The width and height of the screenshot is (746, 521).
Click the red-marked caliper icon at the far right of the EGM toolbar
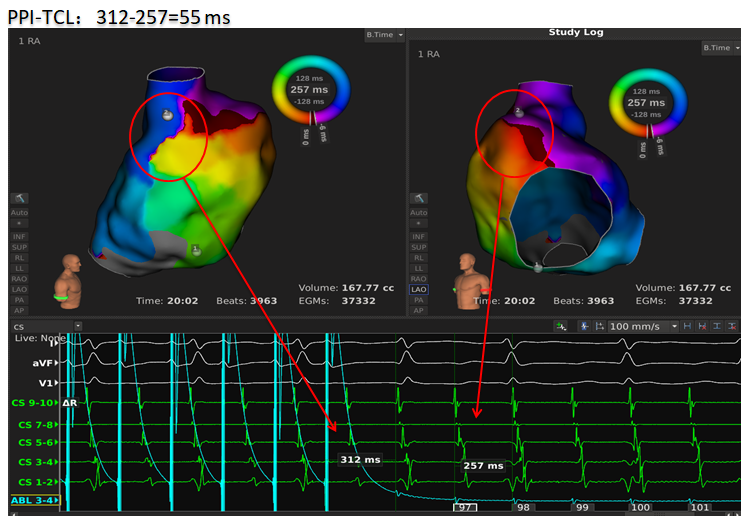(732, 327)
